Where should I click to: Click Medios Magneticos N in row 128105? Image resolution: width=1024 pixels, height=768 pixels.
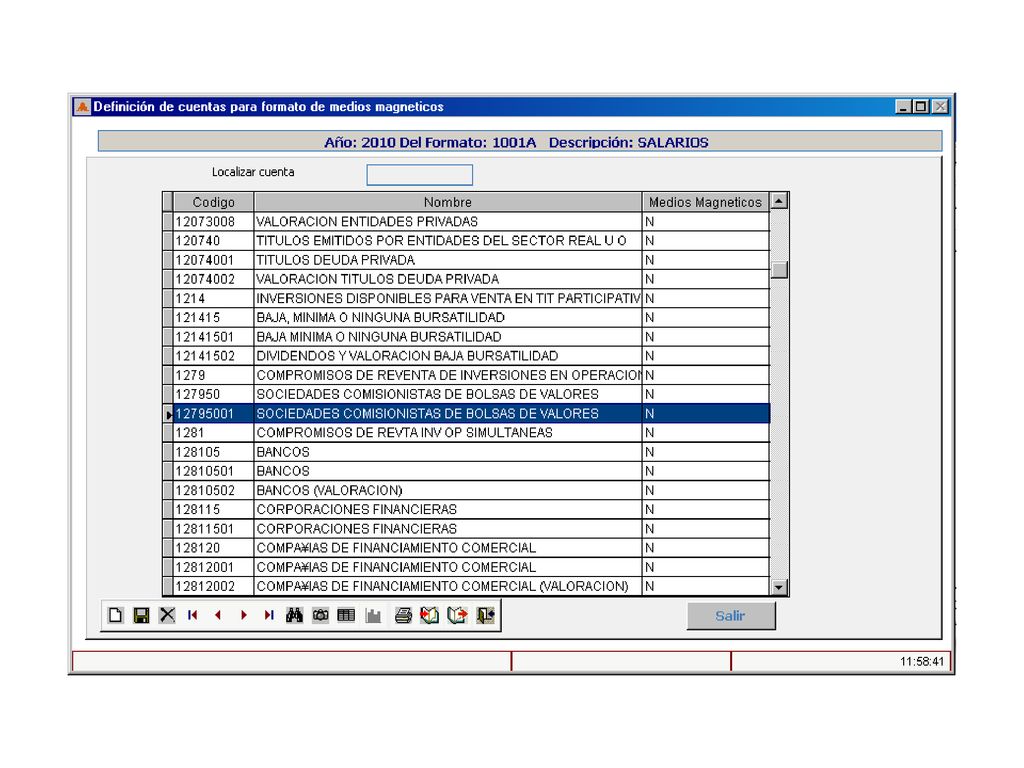click(706, 452)
